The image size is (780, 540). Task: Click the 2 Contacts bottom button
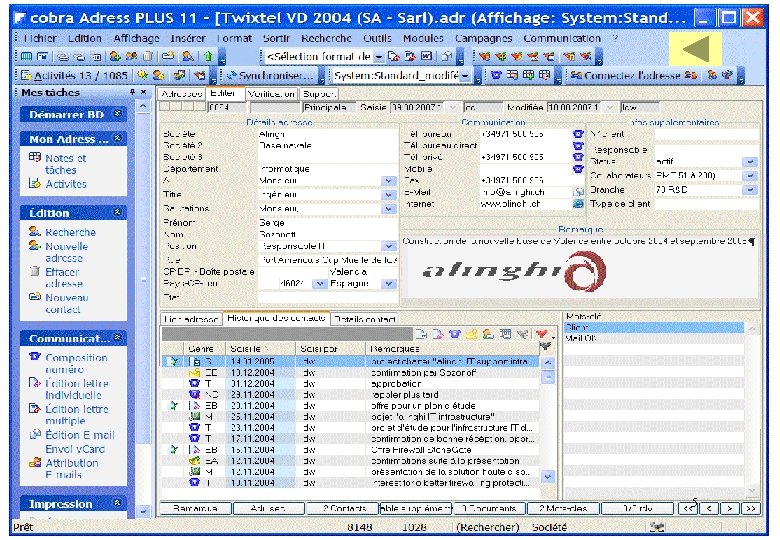(x=343, y=509)
